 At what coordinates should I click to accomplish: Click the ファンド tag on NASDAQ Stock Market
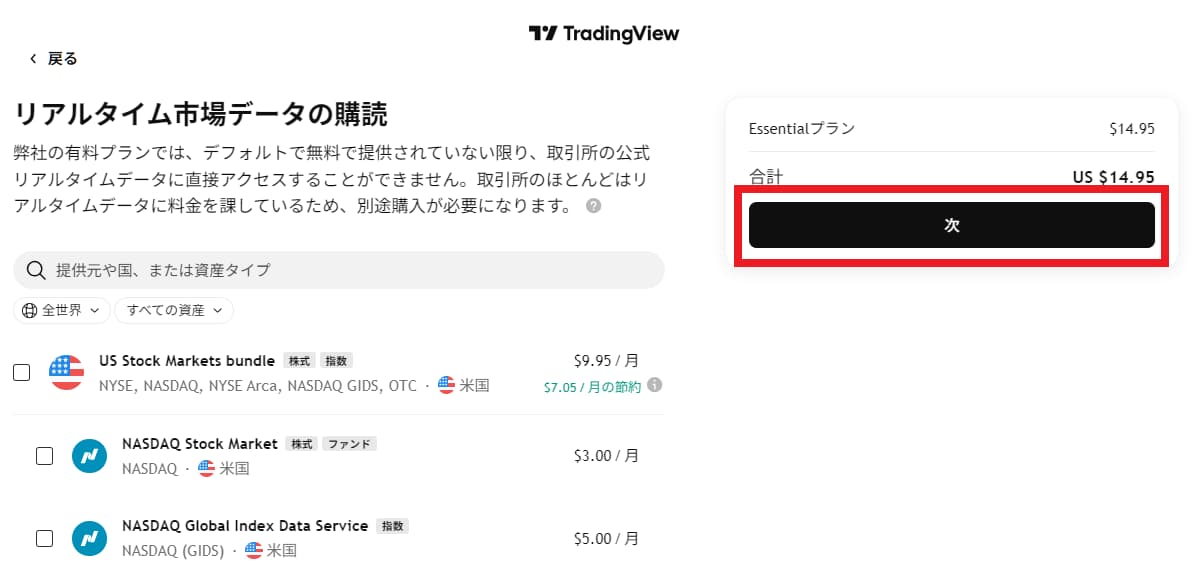coord(350,444)
